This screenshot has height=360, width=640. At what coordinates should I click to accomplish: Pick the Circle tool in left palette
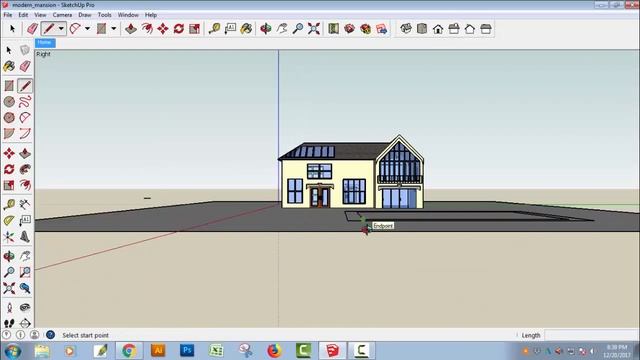coord(9,102)
